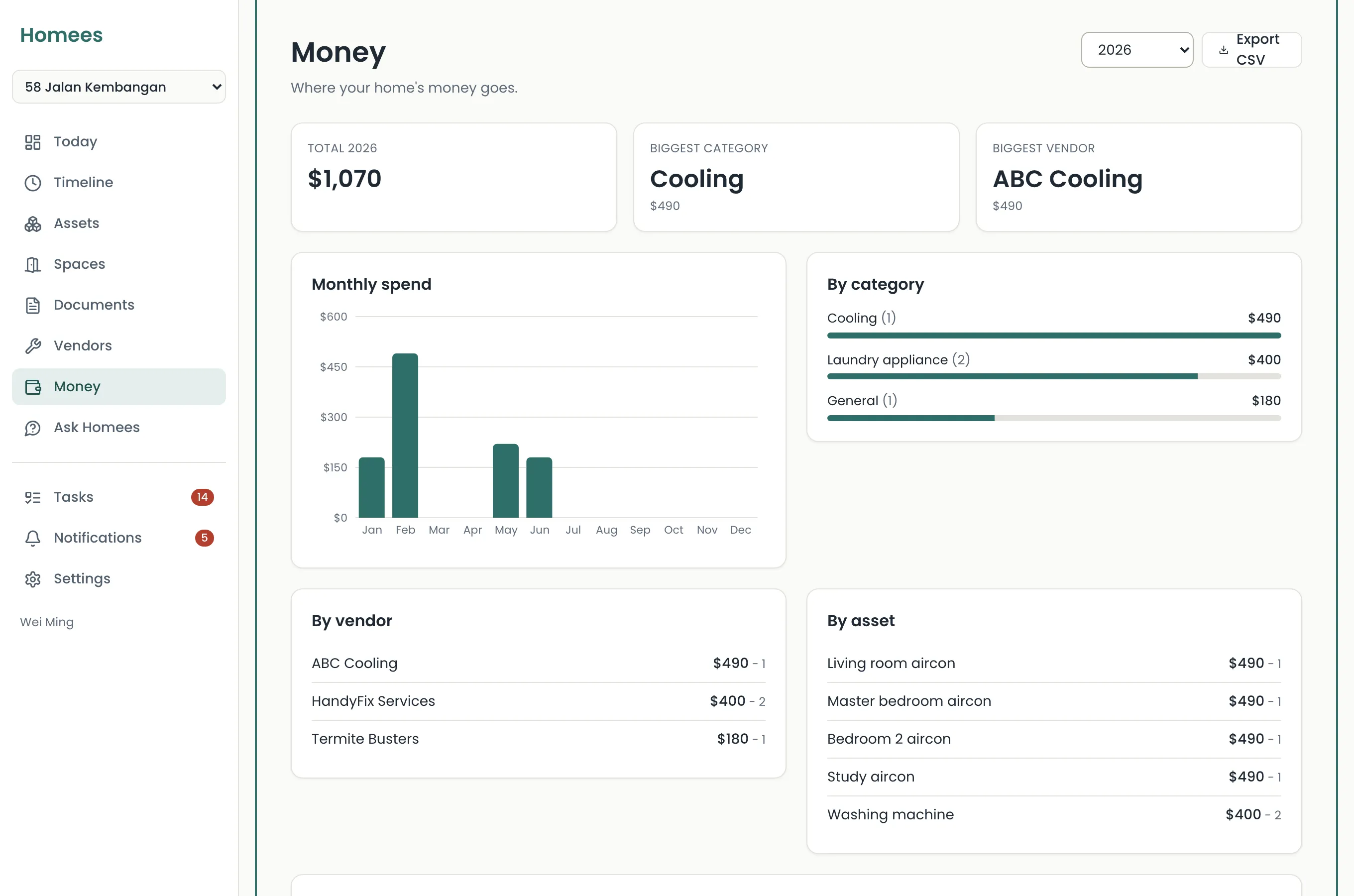Image resolution: width=1354 pixels, height=896 pixels.
Task: Open the 58 Jalan Kembangan home selector
Action: coord(119,87)
